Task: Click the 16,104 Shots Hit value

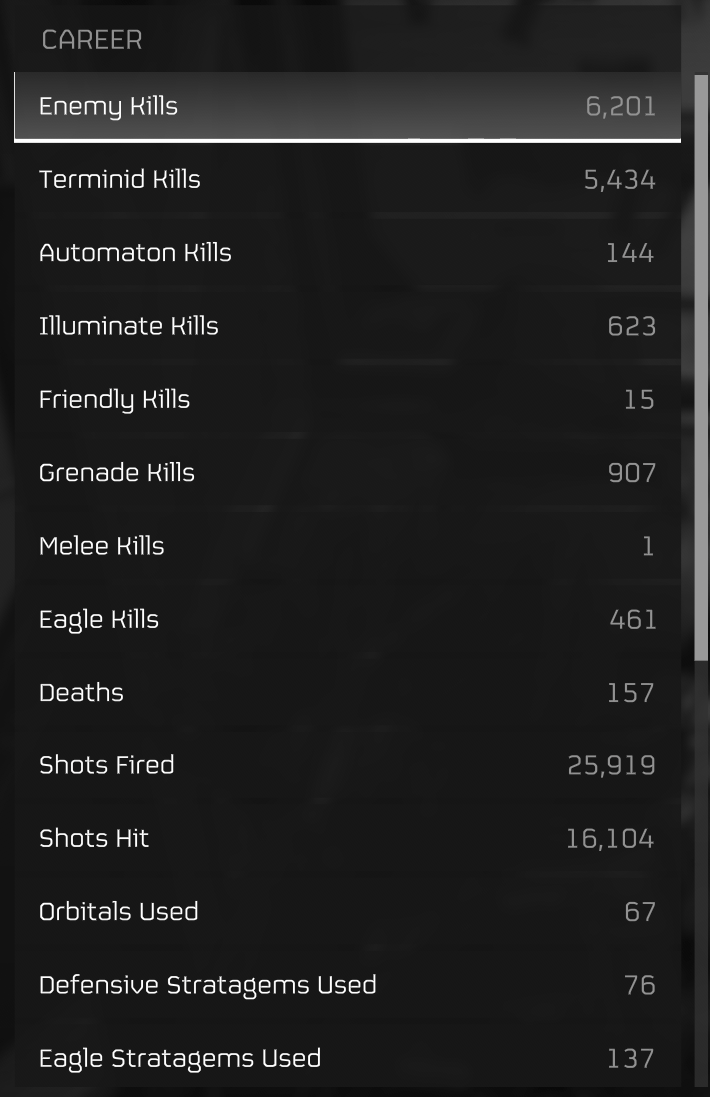Action: click(x=610, y=839)
